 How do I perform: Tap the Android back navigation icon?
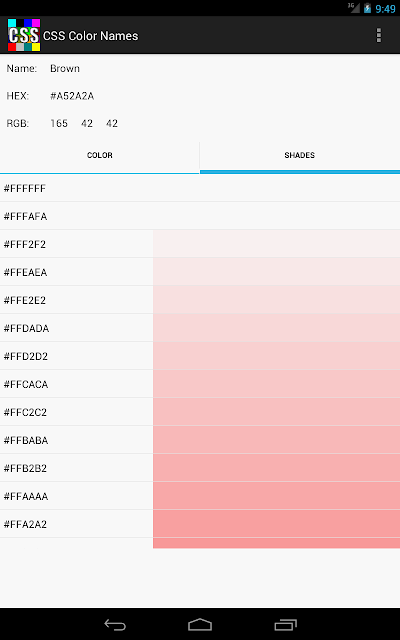point(115,624)
